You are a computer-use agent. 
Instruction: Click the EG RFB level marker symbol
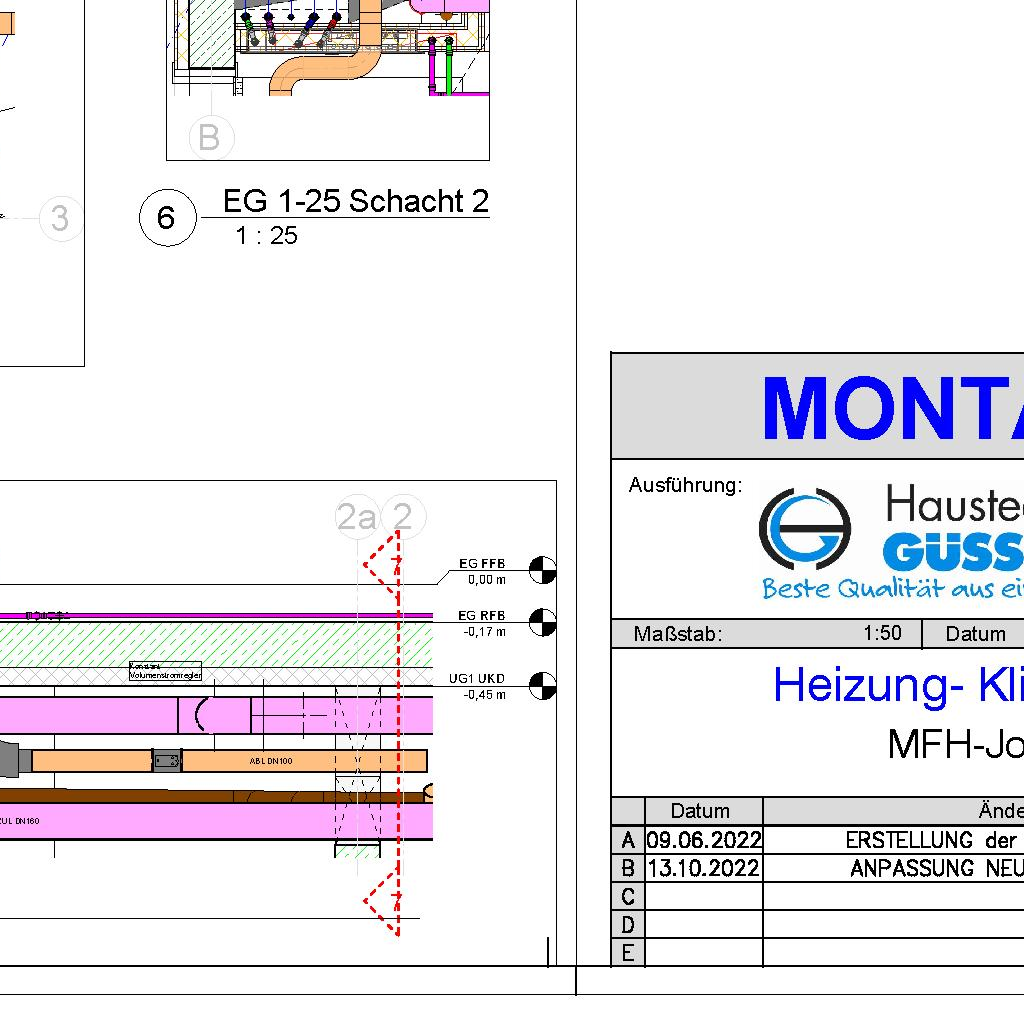click(x=542, y=621)
